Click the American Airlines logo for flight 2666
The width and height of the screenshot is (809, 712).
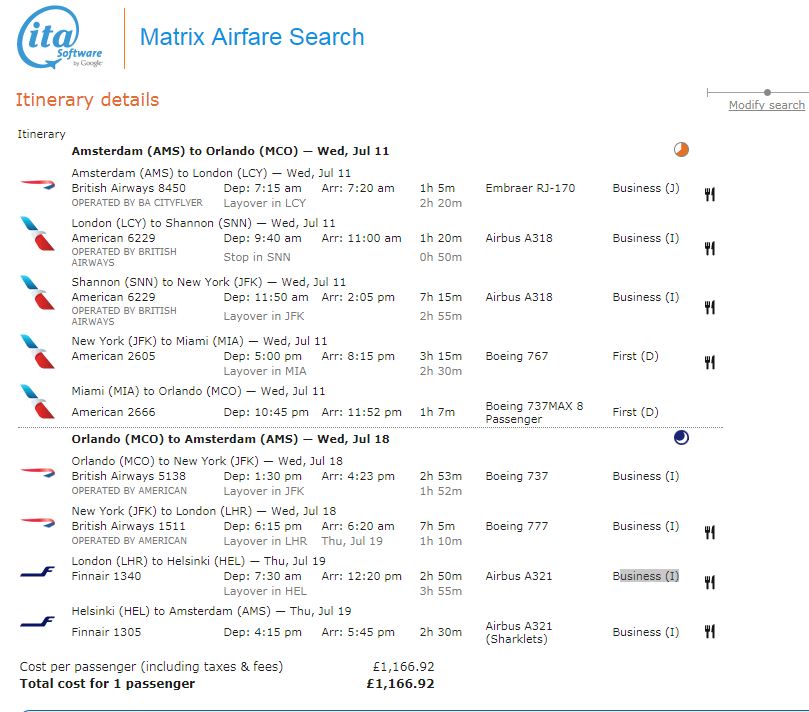coord(38,401)
